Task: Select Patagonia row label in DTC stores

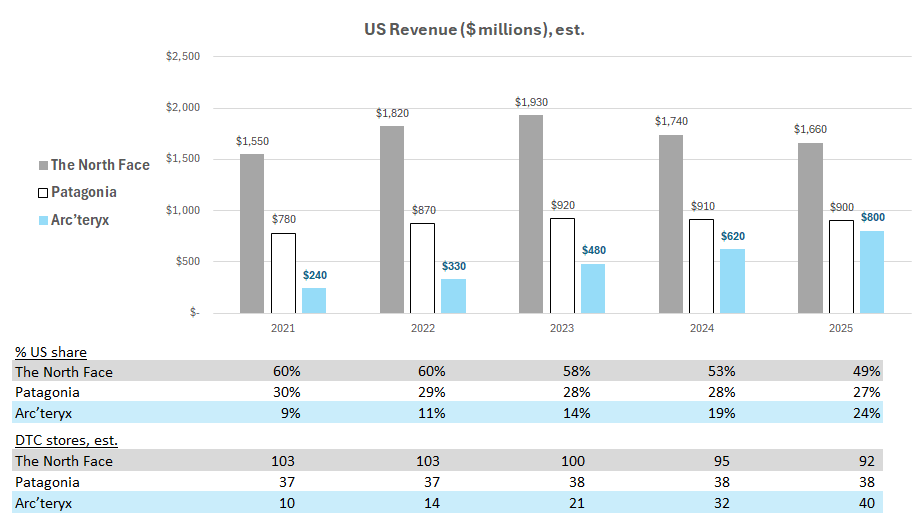Action: (x=47, y=483)
